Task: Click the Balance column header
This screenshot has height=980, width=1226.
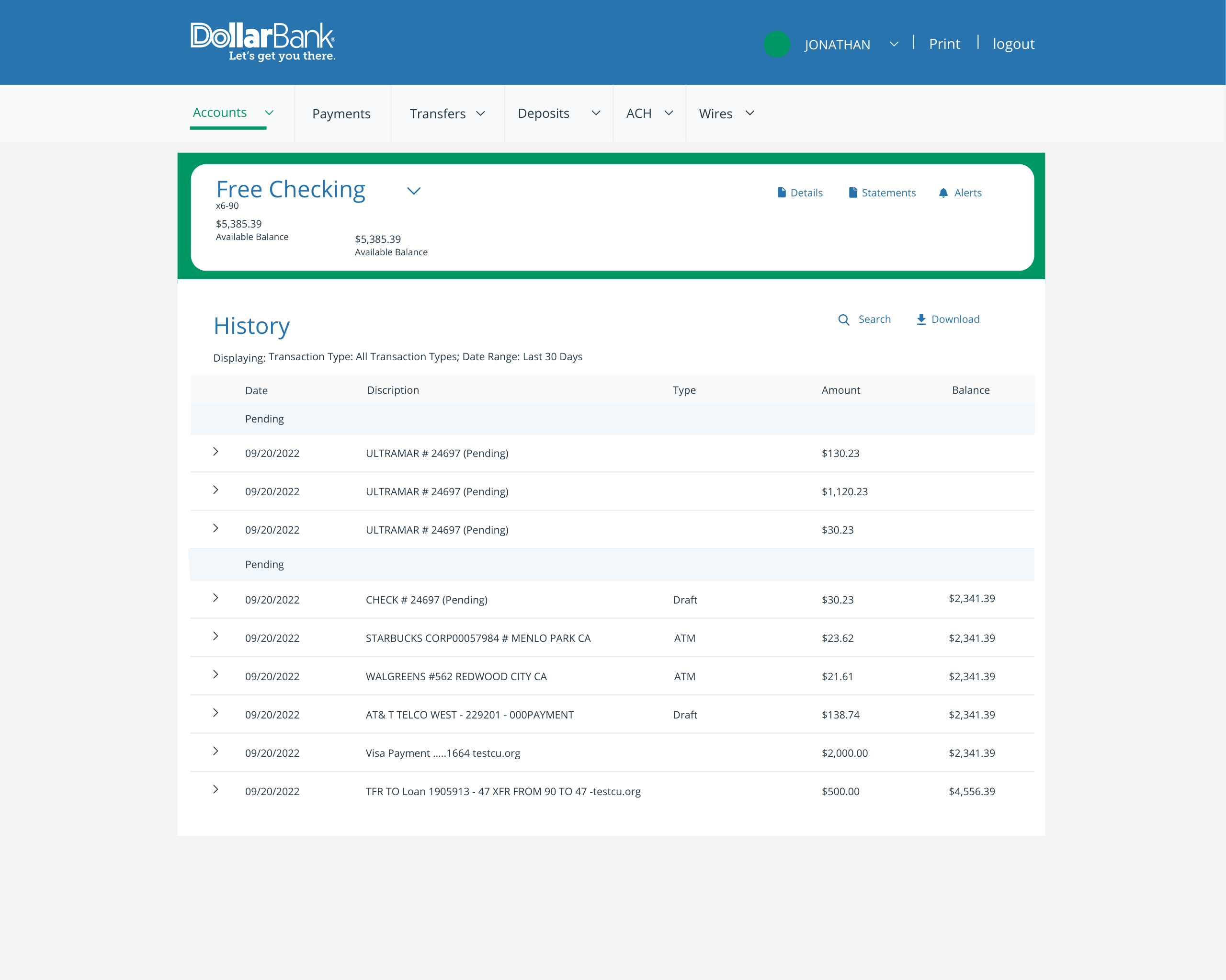Action: point(970,390)
